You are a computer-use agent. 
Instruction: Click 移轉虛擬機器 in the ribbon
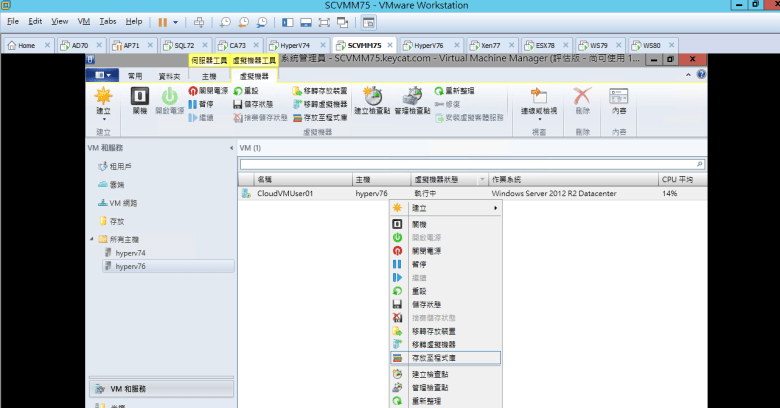pyautogui.click(x=320, y=104)
